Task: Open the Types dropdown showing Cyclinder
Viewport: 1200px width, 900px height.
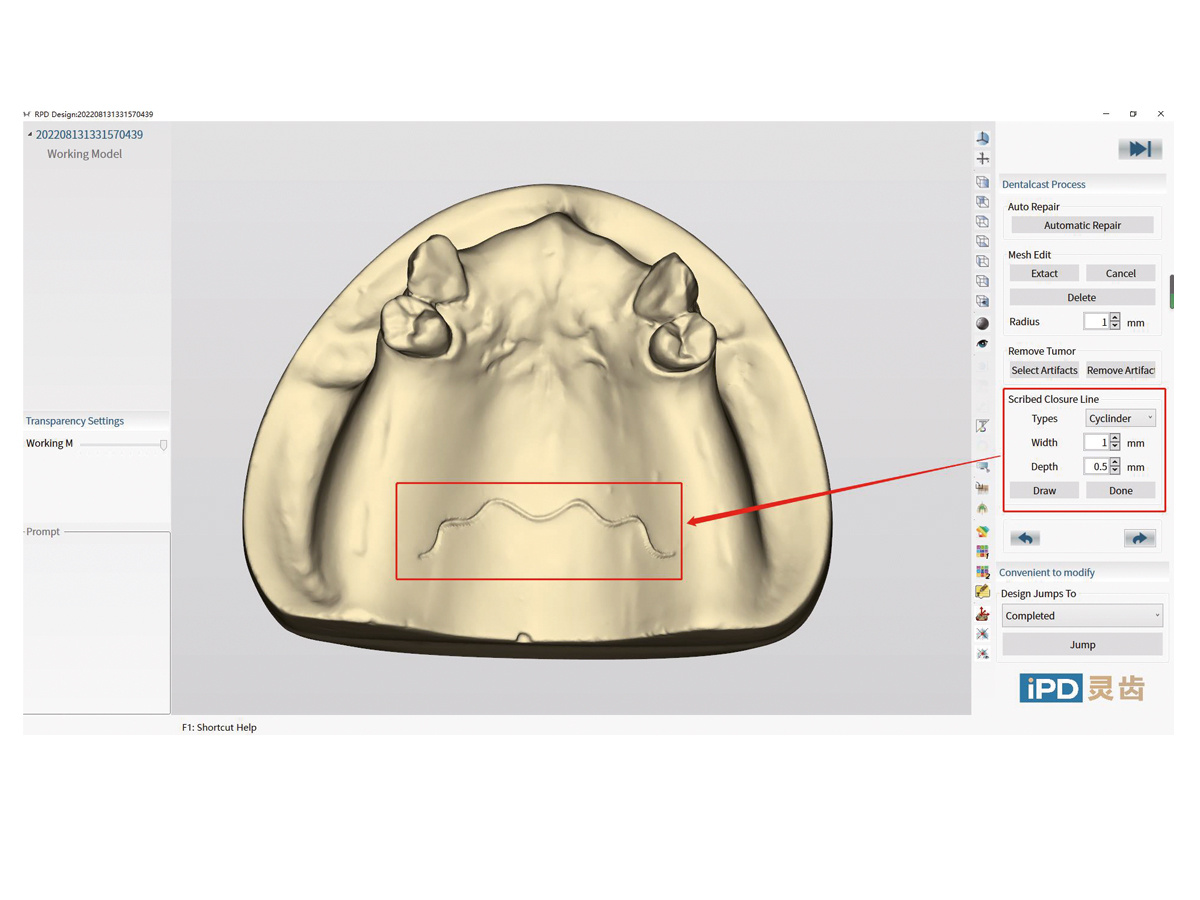Action: coord(1120,418)
